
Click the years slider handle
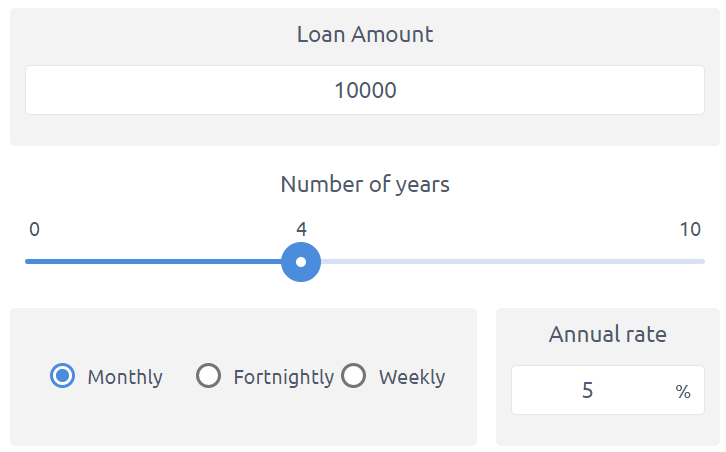point(301,262)
